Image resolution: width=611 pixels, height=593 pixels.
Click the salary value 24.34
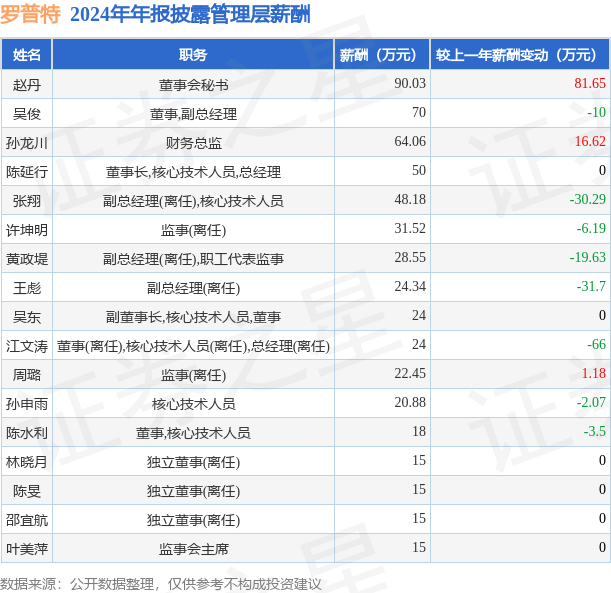coord(410,286)
